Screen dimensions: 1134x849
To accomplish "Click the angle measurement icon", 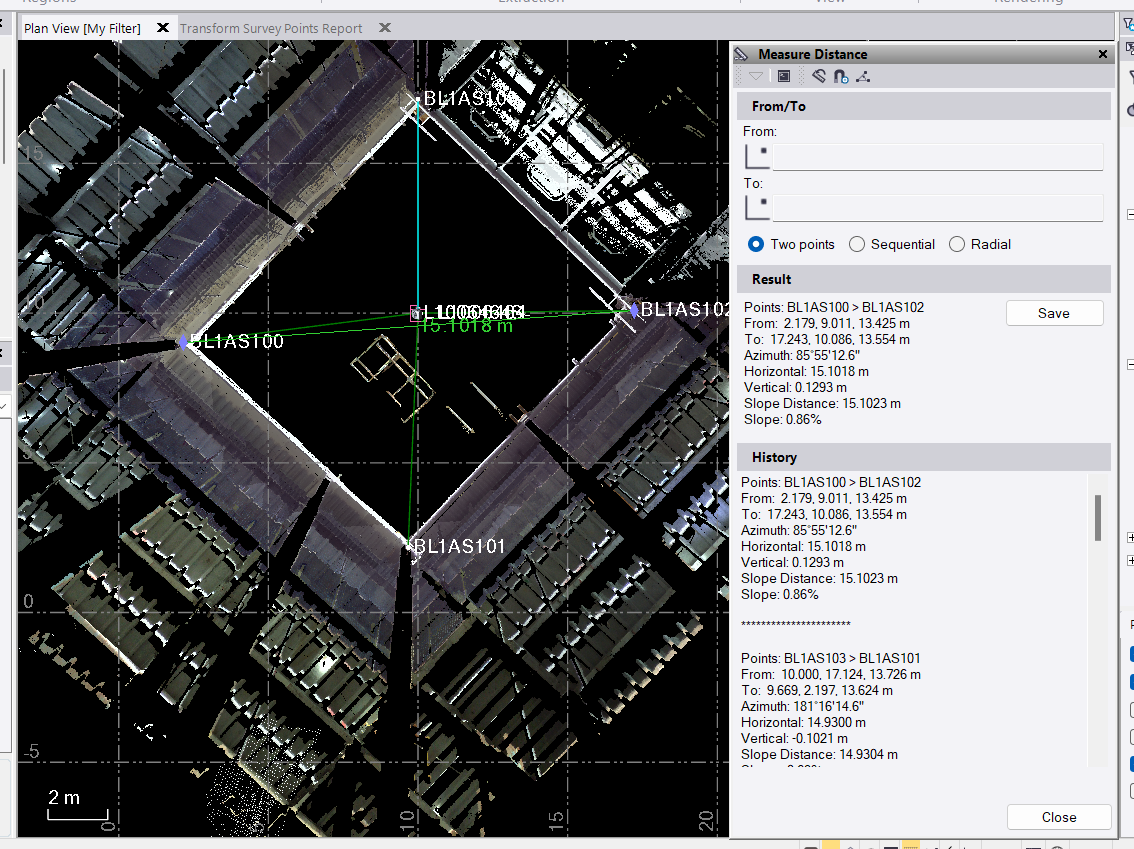I will click(863, 76).
